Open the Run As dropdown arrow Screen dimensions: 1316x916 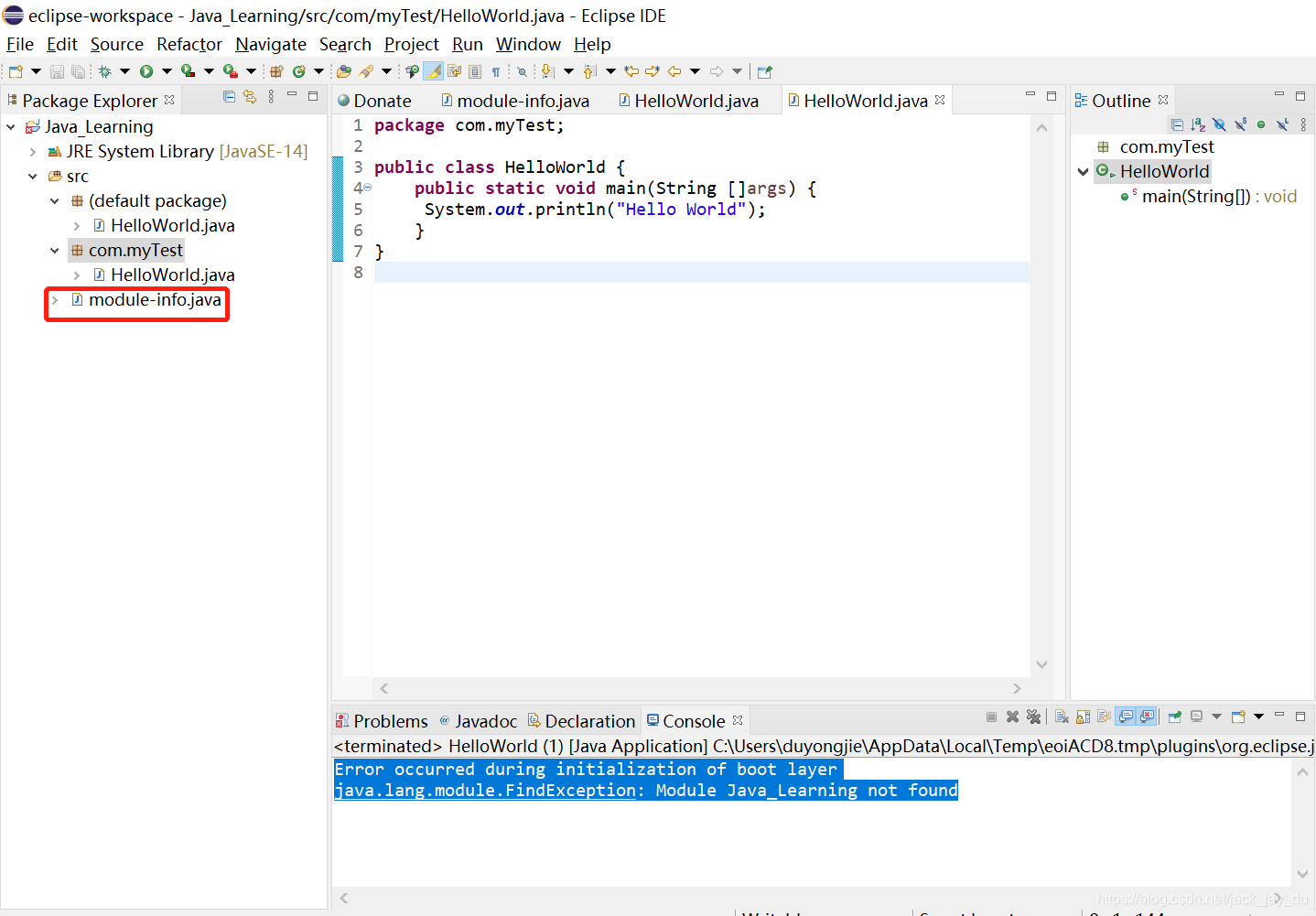point(167,71)
